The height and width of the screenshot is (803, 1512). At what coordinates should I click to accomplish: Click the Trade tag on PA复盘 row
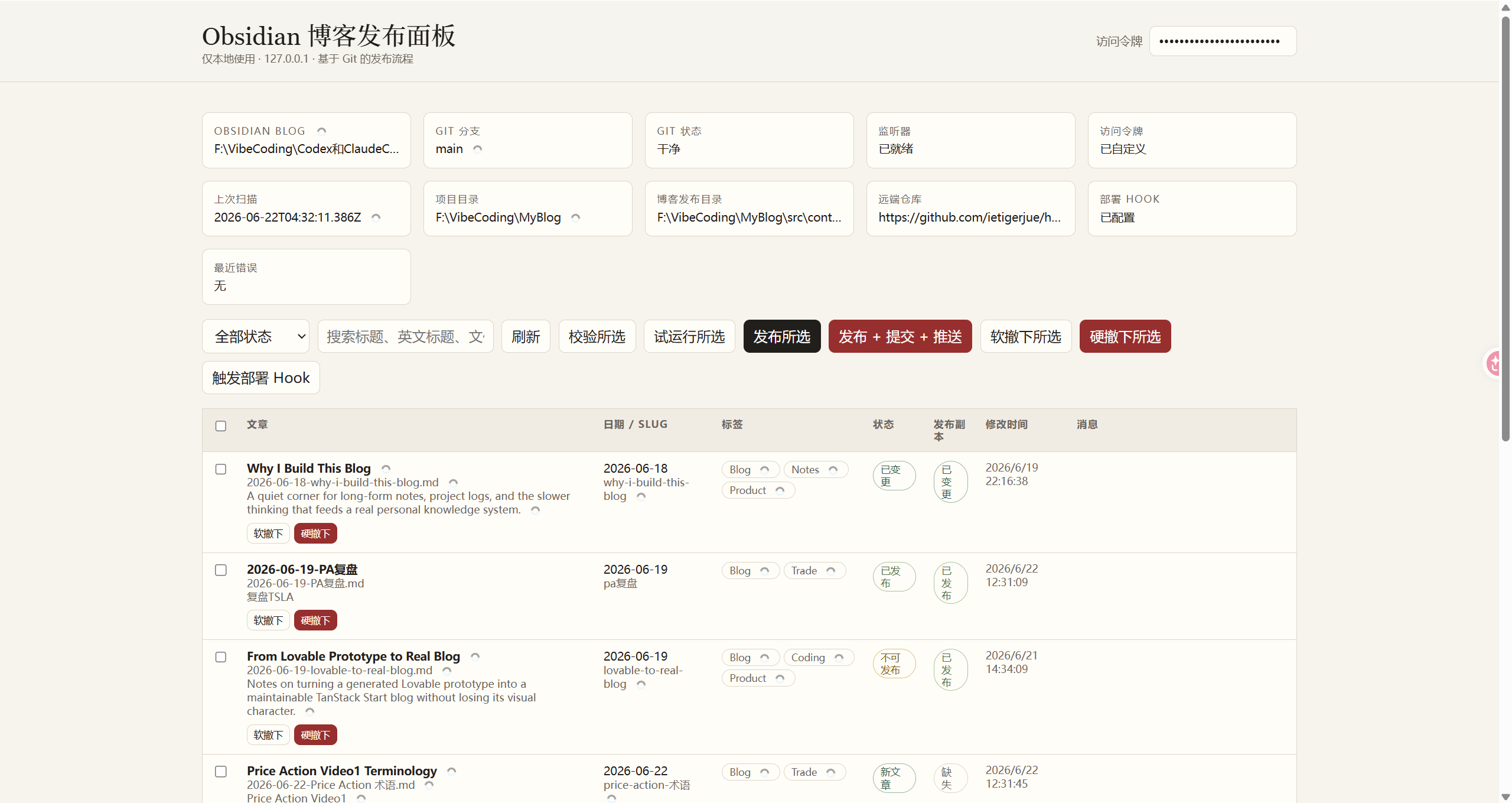(814, 571)
